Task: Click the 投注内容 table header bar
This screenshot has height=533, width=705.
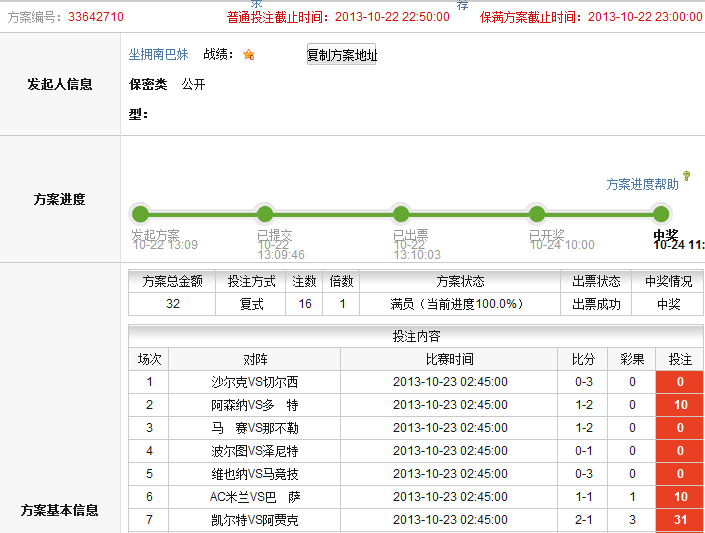Action: (416, 337)
